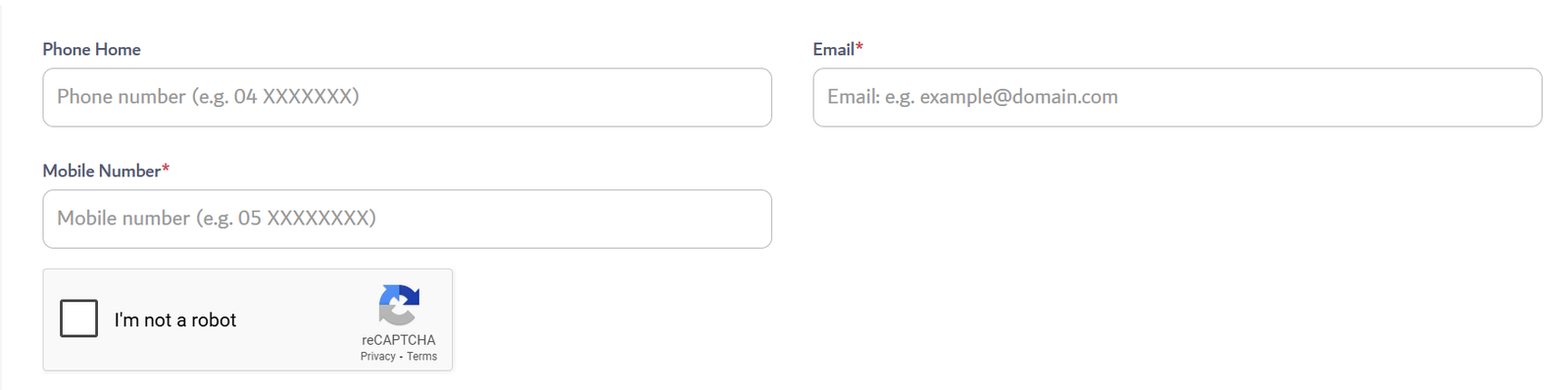
Task: Open the reCAPTCHA Terms link
Action: pos(422,357)
